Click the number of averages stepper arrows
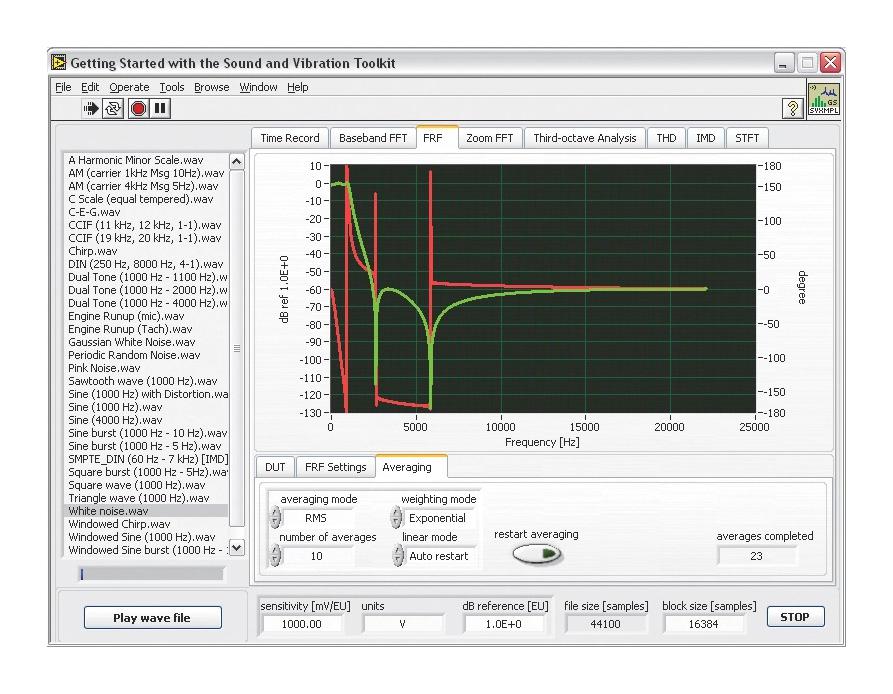Screen dimensions: 893x694 point(275,556)
